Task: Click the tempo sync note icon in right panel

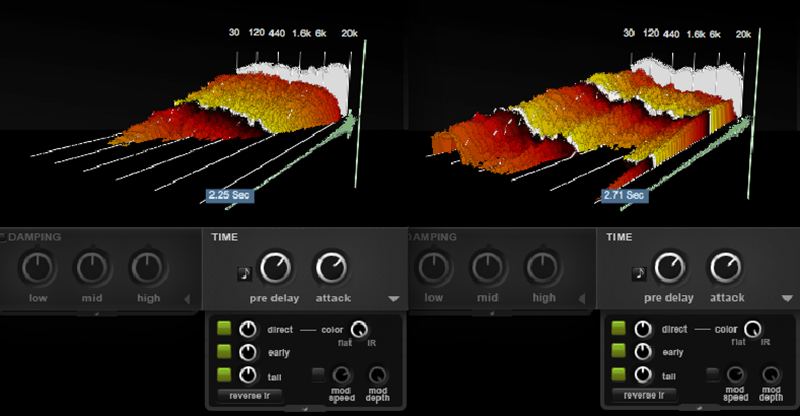Action: 637,273
